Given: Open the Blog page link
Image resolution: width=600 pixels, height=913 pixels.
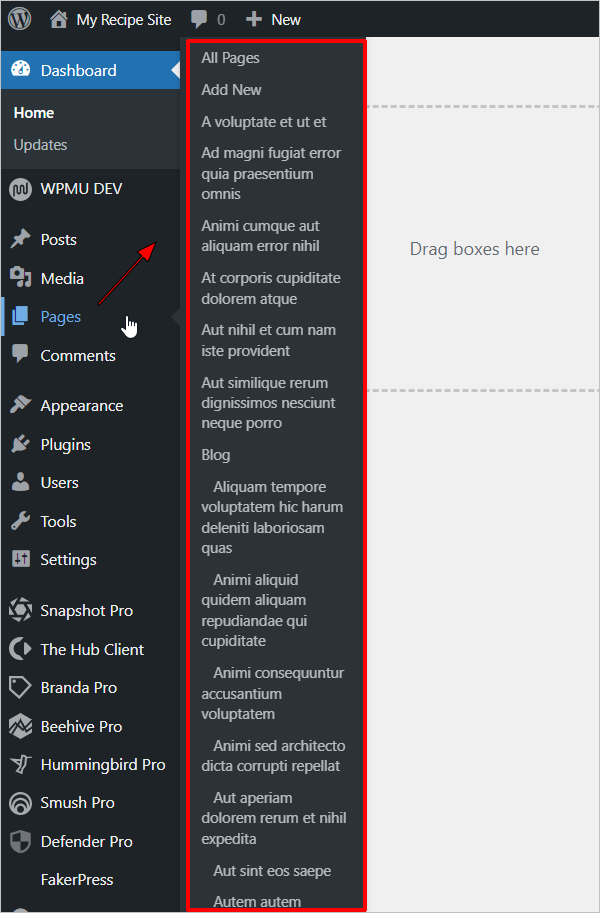Looking at the screenshot, I should tap(216, 455).
